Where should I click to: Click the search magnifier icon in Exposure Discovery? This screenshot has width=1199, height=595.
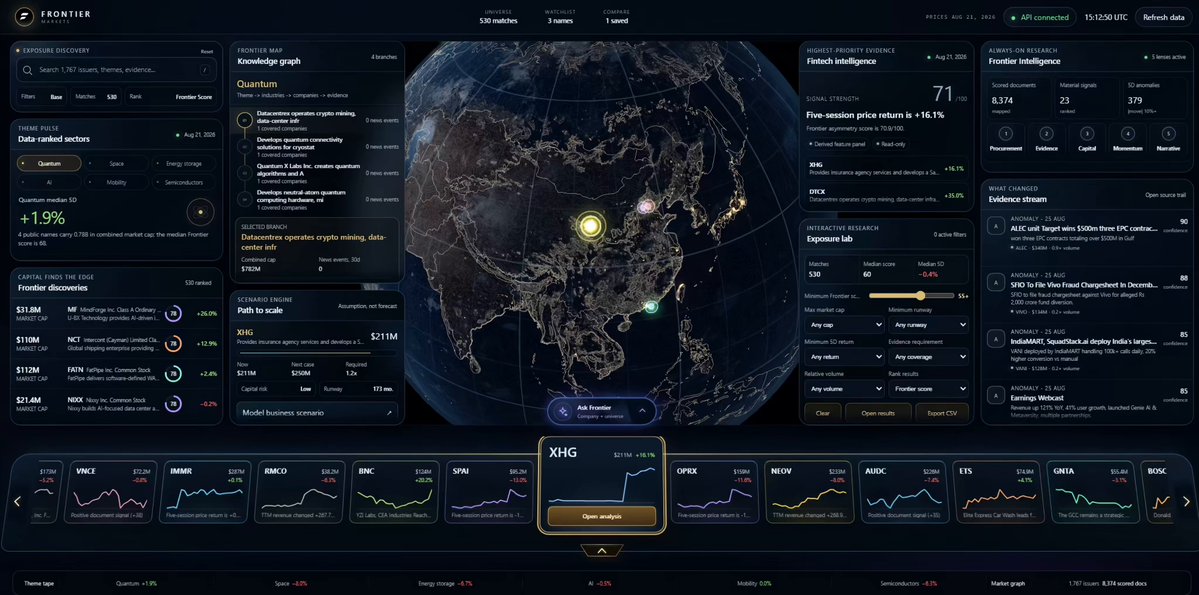[28, 70]
